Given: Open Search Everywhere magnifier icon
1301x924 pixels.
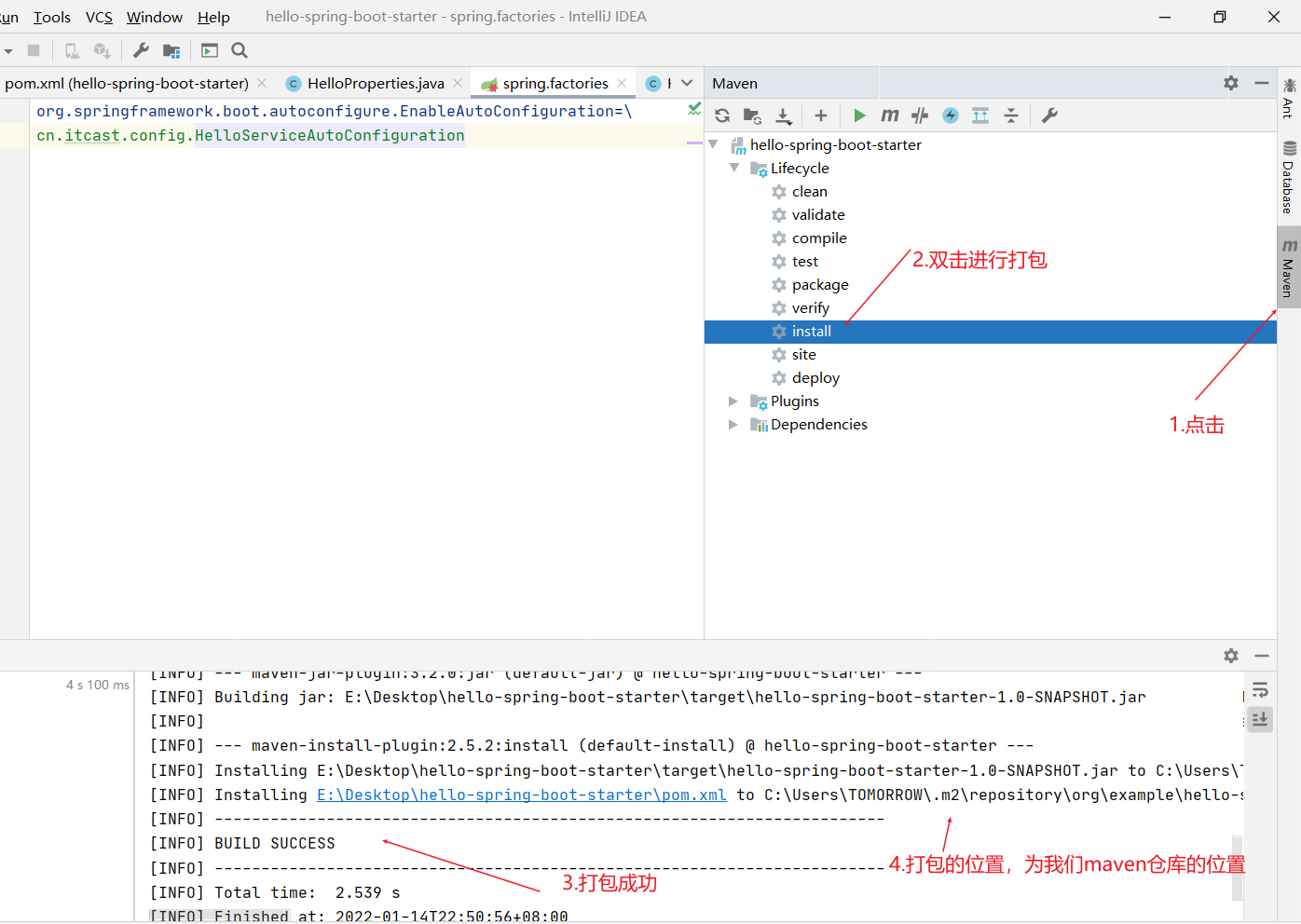Looking at the screenshot, I should pyautogui.click(x=240, y=50).
